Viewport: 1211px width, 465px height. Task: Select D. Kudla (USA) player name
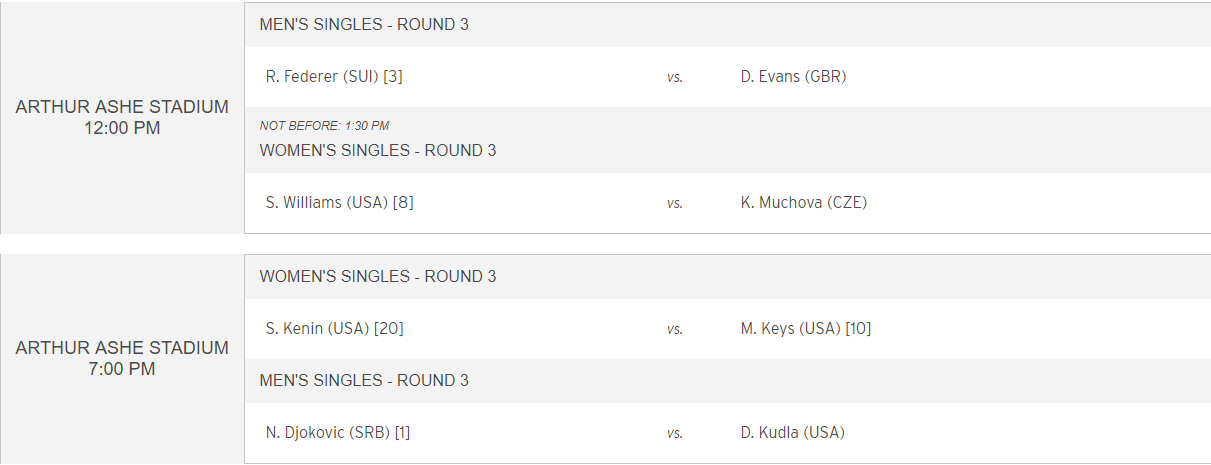click(x=793, y=432)
